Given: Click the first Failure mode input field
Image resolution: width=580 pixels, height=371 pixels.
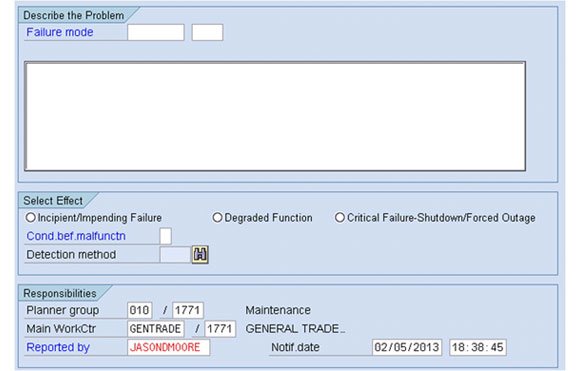Looking at the screenshot, I should [156, 32].
